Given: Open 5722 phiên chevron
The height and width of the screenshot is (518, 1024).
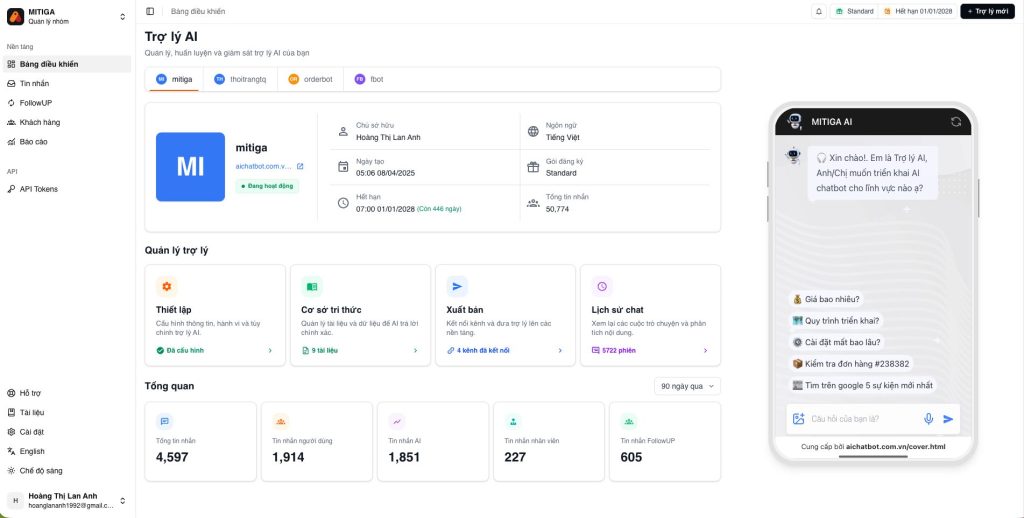Looking at the screenshot, I should click(x=705, y=351).
